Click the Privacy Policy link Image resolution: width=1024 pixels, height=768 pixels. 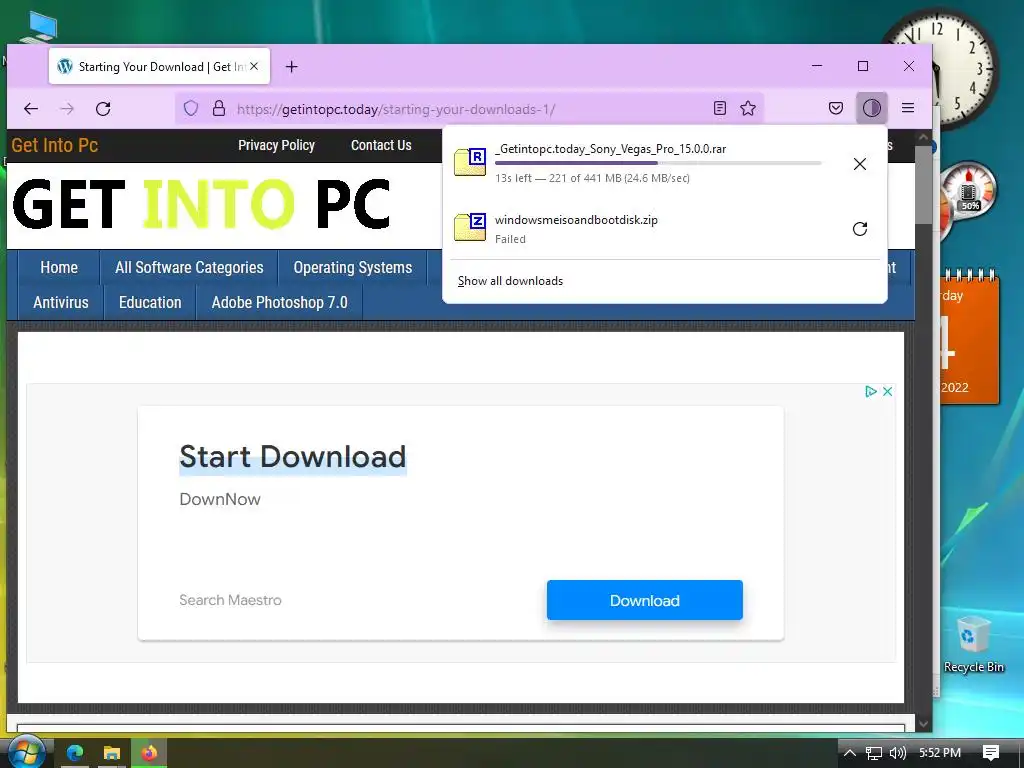(276, 145)
